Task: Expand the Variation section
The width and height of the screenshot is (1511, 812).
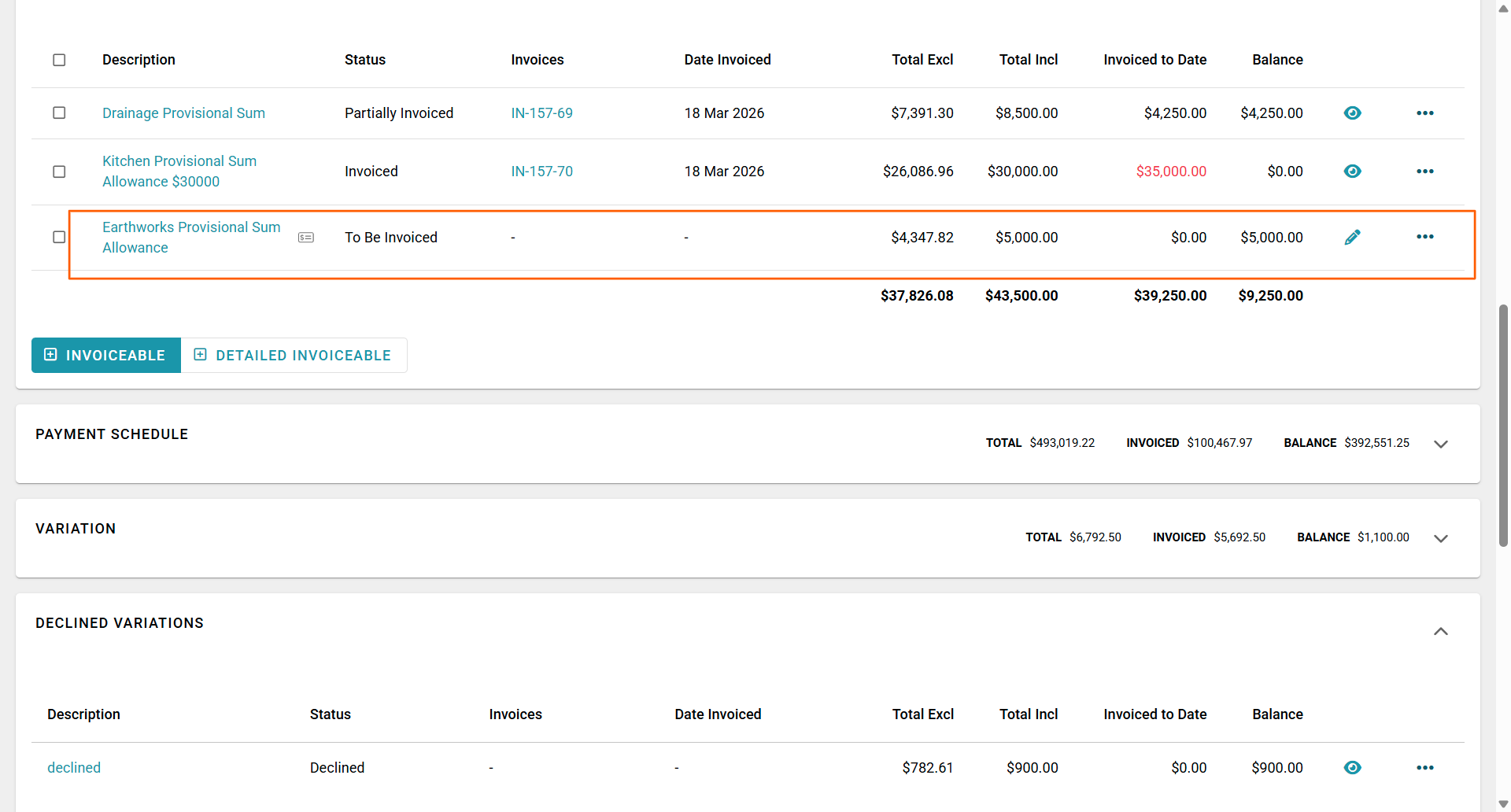Action: click(x=1440, y=538)
